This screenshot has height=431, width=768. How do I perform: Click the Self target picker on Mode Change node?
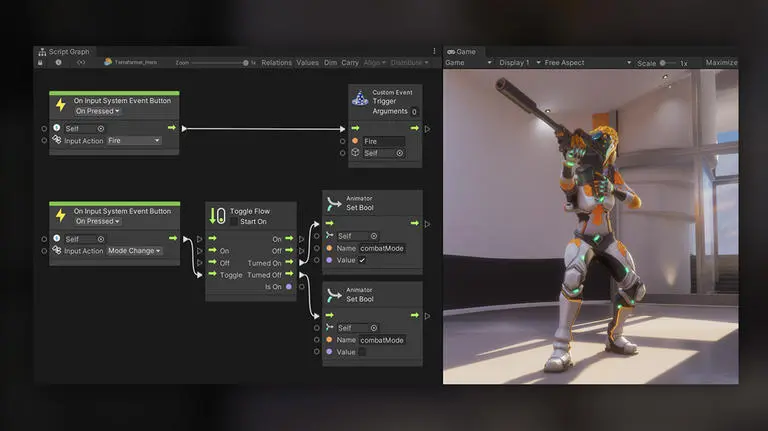point(101,239)
